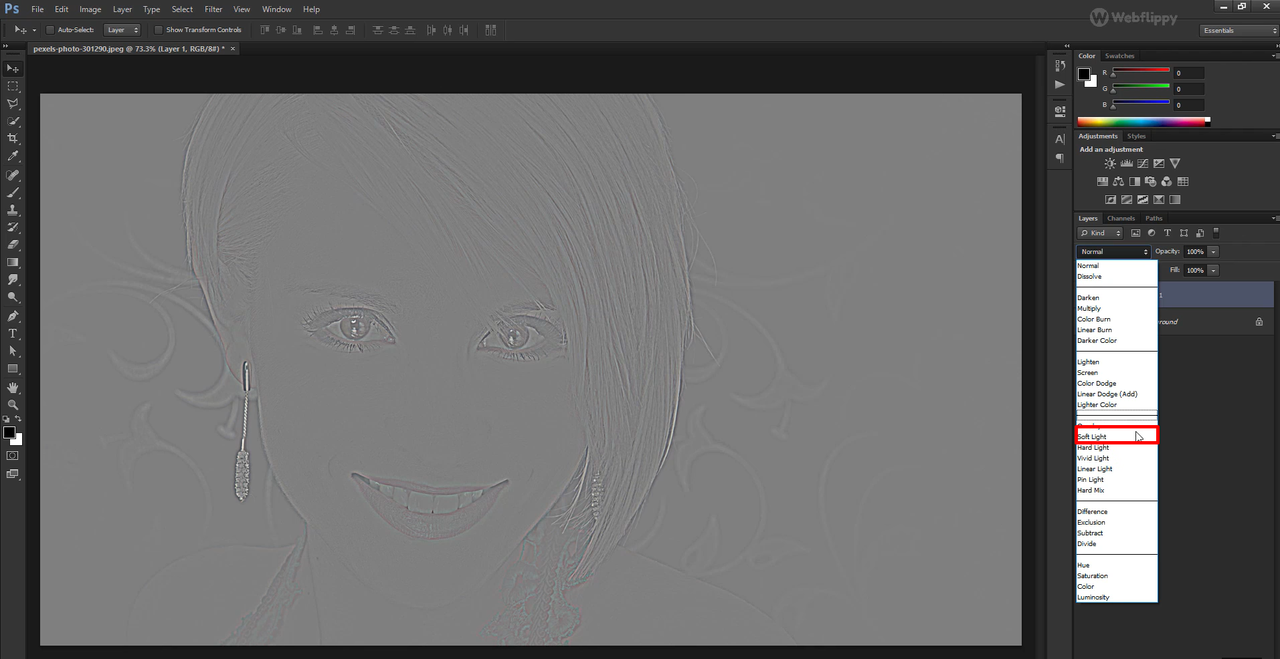Toggle the type layer filter
This screenshot has height=659, width=1280.
[1167, 233]
